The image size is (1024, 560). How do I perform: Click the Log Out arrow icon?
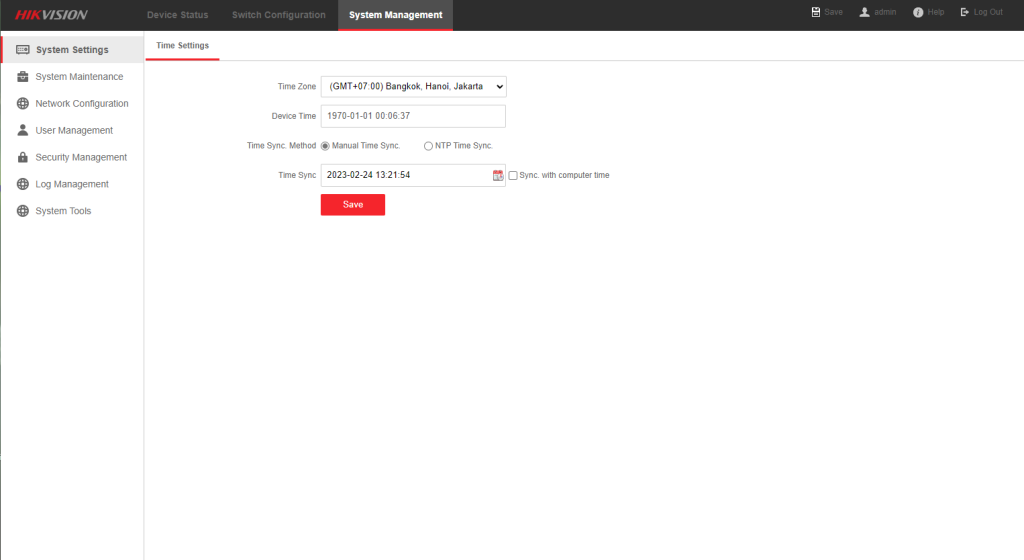pyautogui.click(x=965, y=12)
